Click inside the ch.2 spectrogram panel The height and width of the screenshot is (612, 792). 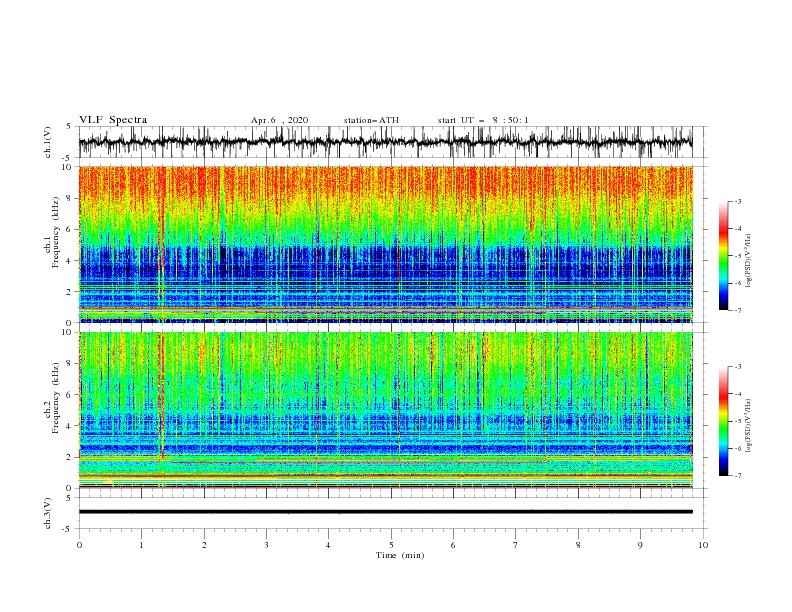click(x=386, y=410)
